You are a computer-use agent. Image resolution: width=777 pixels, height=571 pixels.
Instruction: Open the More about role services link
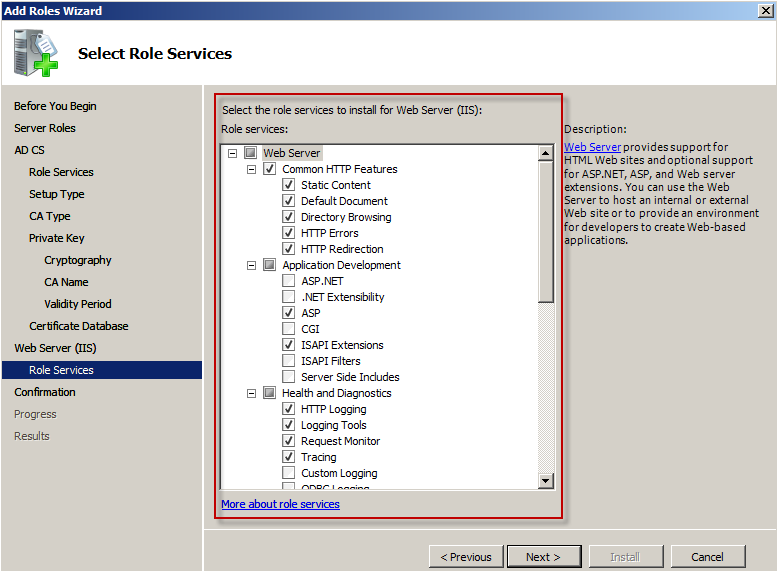click(280, 504)
